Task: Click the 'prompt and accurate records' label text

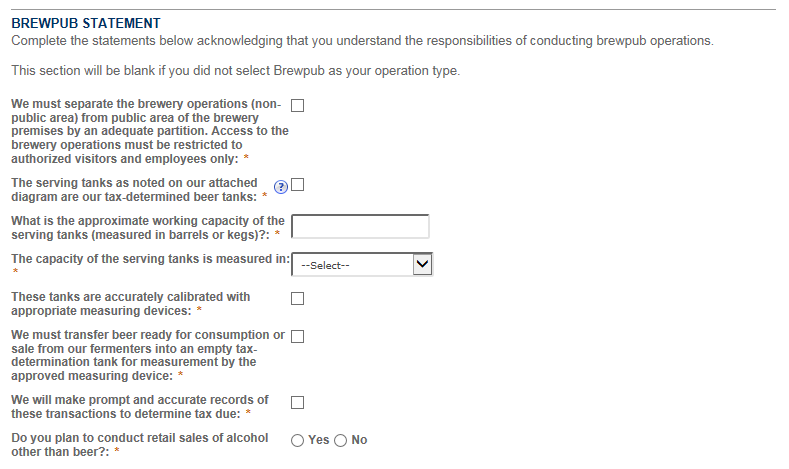Action: (x=139, y=406)
